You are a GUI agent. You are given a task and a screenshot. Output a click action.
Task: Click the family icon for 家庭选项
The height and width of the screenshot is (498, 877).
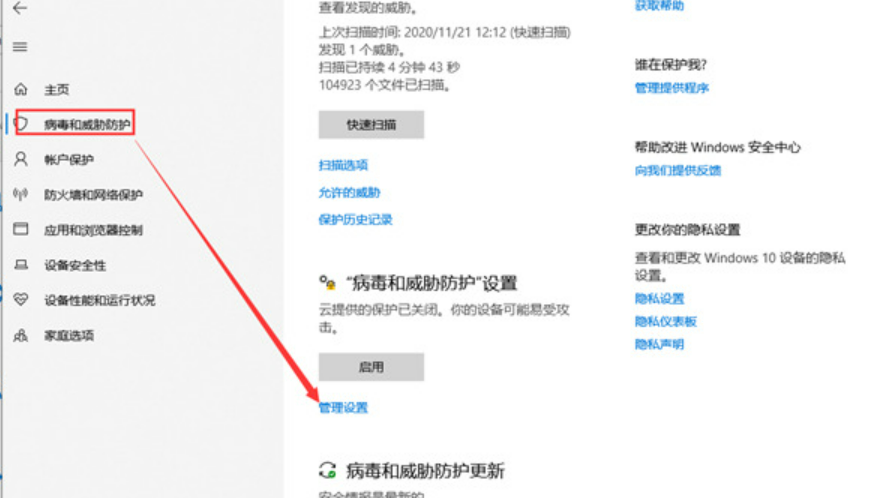pos(21,335)
